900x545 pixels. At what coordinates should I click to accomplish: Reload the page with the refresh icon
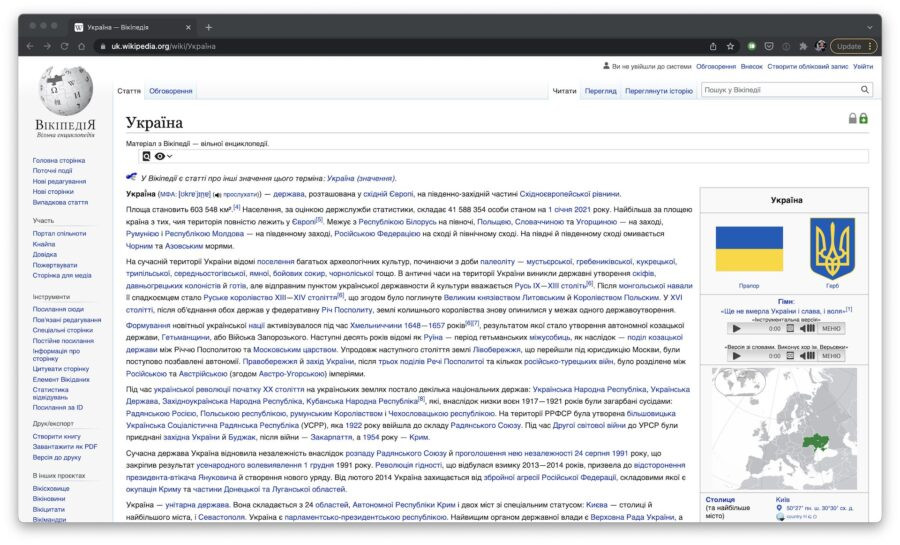pos(64,46)
